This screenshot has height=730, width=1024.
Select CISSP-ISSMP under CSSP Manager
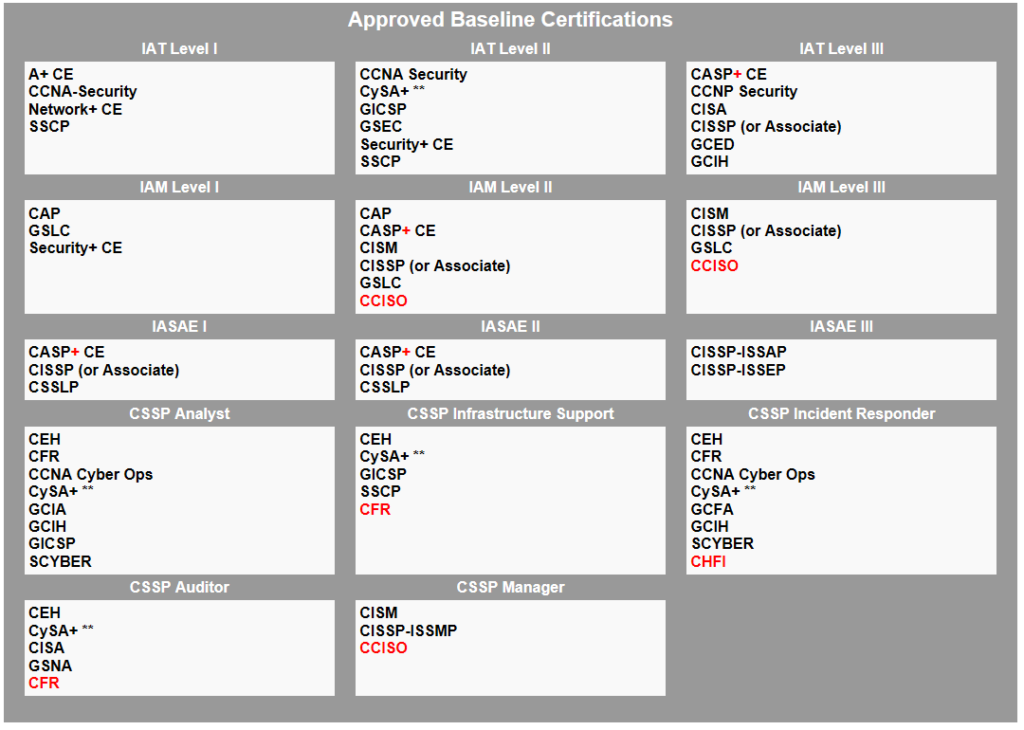(x=407, y=630)
